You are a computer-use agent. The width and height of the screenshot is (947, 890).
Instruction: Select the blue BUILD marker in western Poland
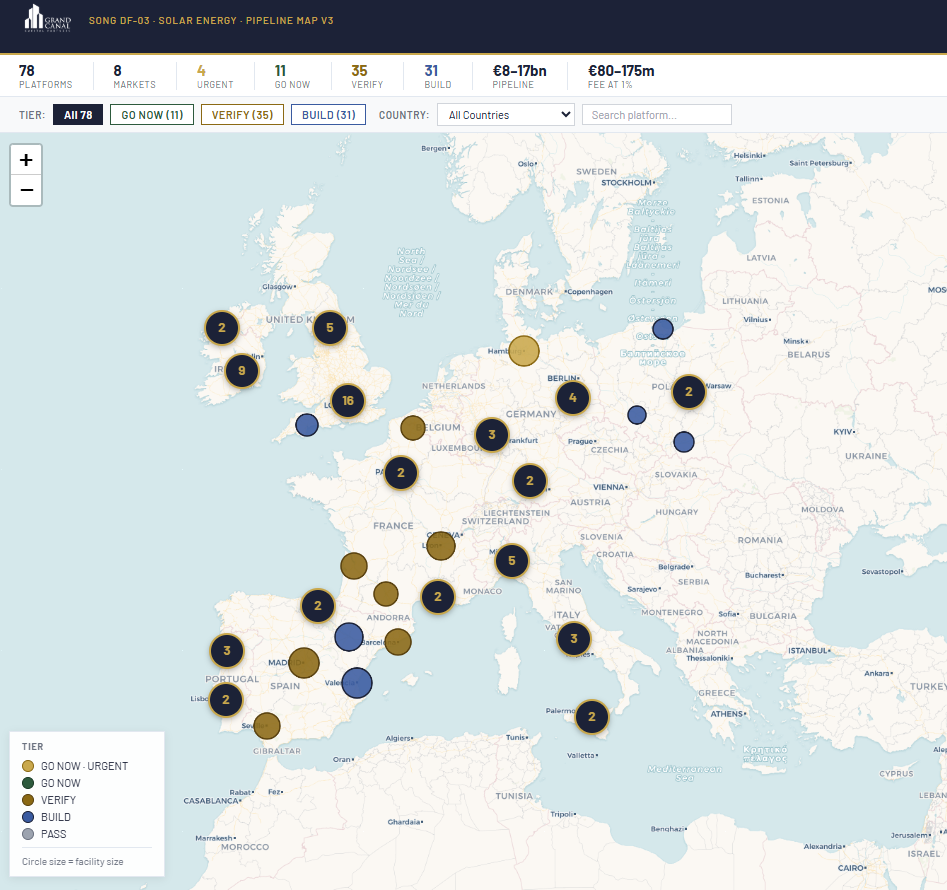pos(637,415)
